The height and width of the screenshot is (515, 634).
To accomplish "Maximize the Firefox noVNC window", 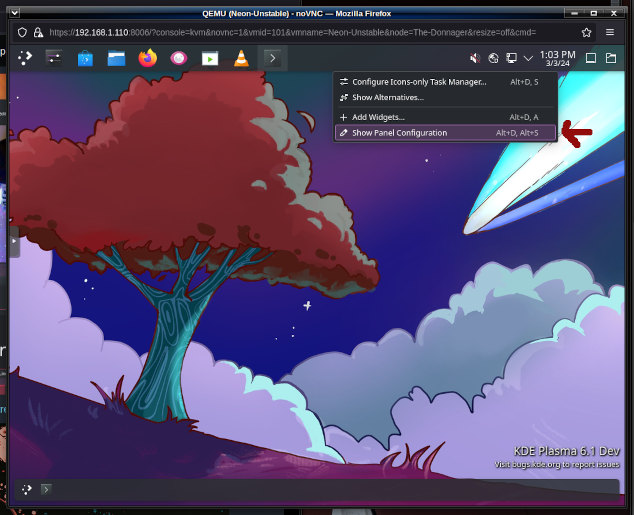I will (x=594, y=13).
